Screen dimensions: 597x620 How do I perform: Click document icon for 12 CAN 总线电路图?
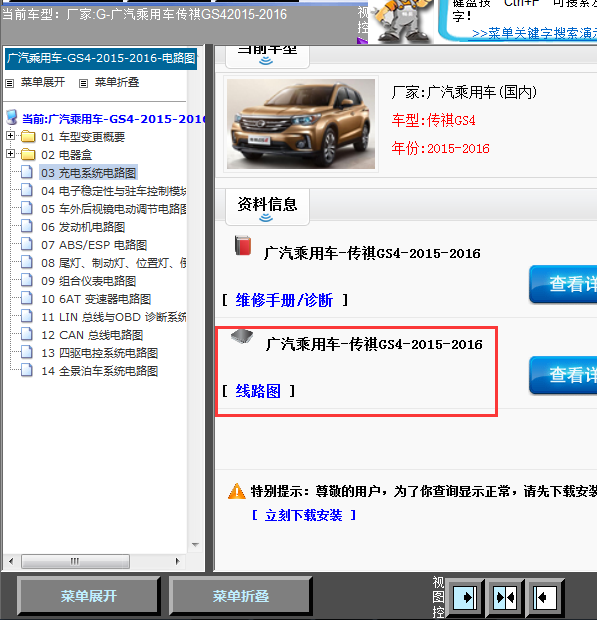(x=27, y=334)
